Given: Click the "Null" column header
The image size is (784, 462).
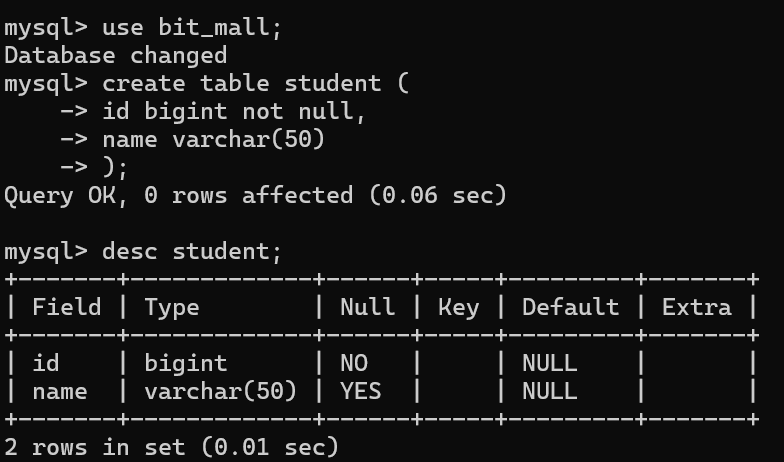Looking at the screenshot, I should (x=367, y=307).
